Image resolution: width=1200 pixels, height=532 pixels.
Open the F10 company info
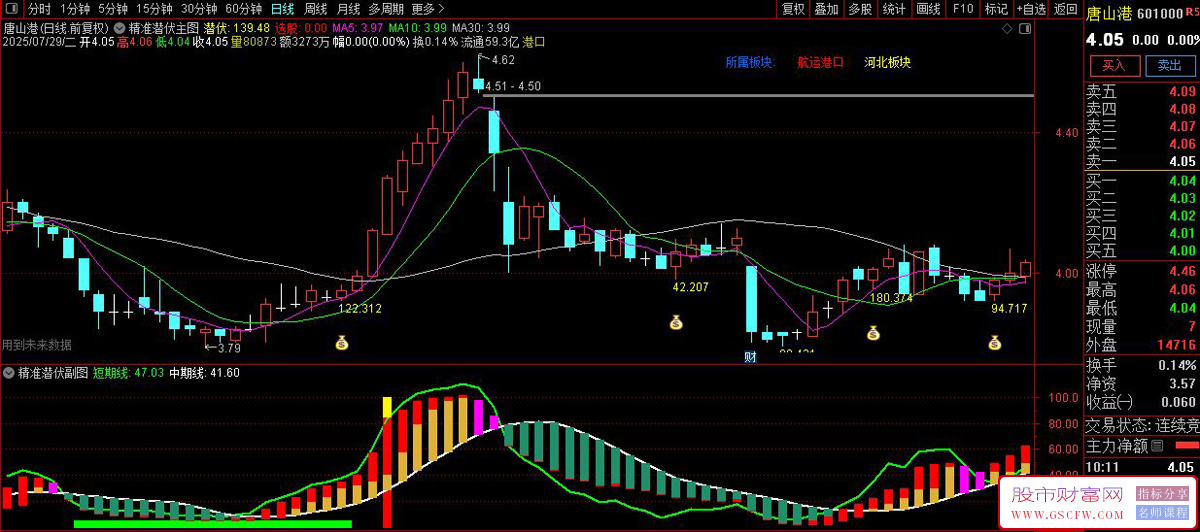tap(962, 9)
